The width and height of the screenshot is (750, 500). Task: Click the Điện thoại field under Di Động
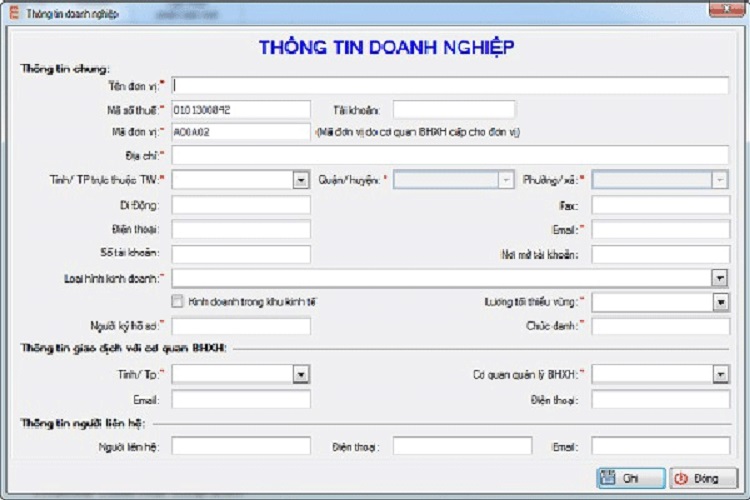pos(241,229)
